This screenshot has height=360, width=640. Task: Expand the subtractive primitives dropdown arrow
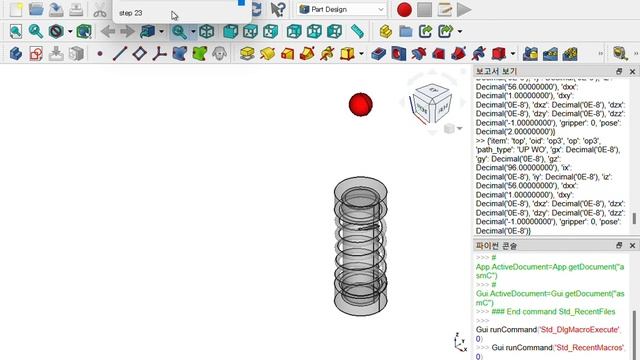click(513, 53)
